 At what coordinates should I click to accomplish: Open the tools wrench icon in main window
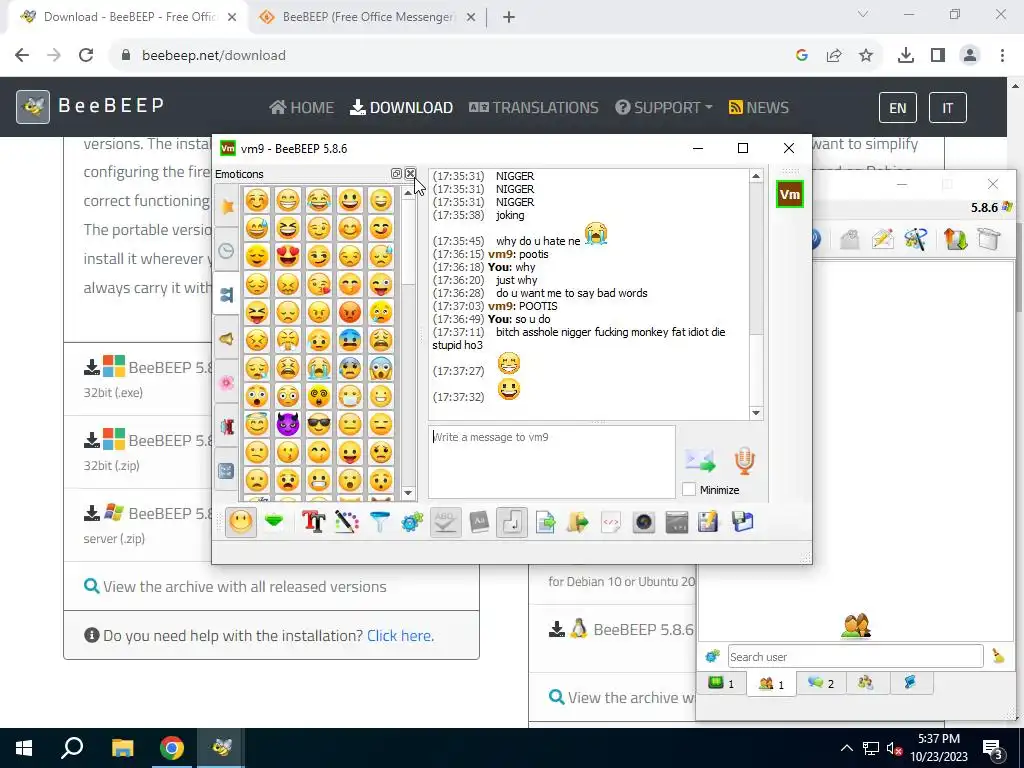point(916,239)
